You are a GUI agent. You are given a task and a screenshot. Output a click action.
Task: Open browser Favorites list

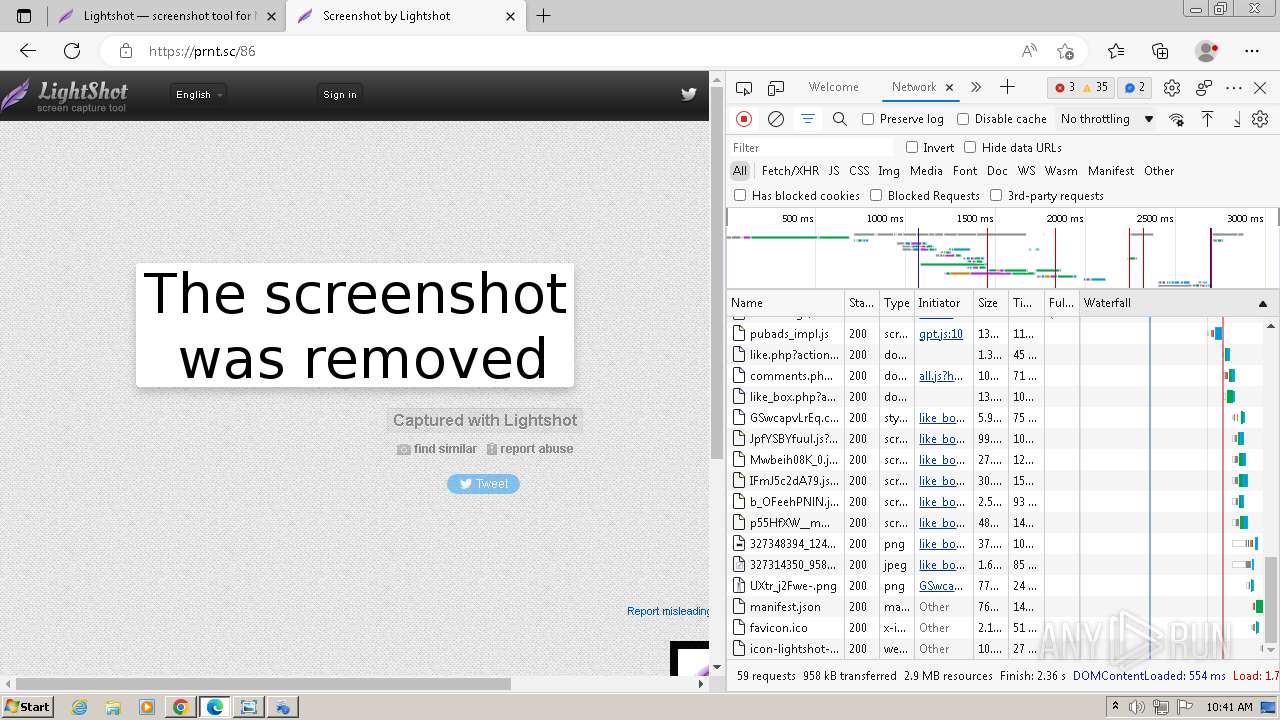[x=1116, y=51]
